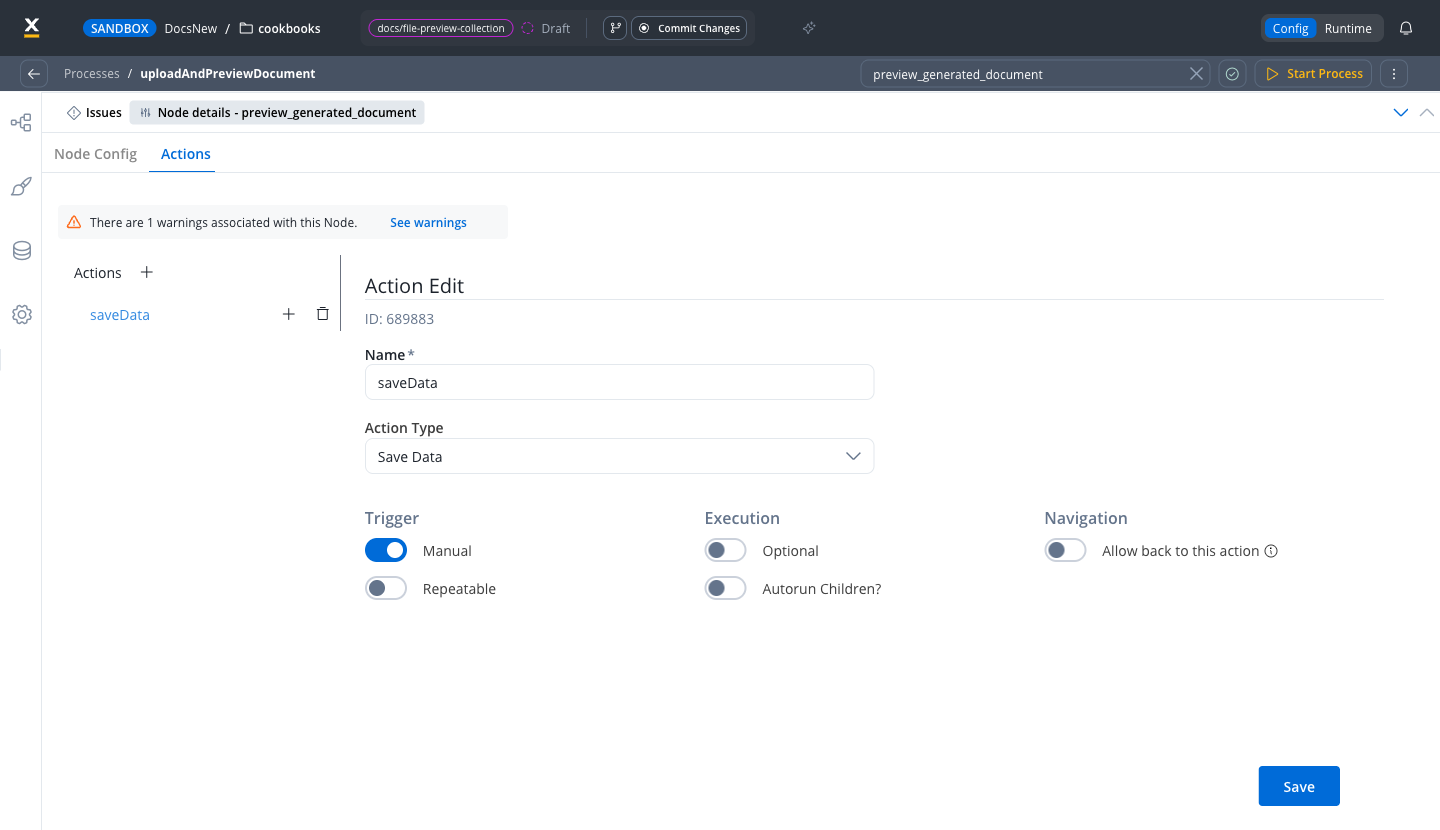Expand the panel with up chevron
The height and width of the screenshot is (830, 1440).
(1427, 113)
